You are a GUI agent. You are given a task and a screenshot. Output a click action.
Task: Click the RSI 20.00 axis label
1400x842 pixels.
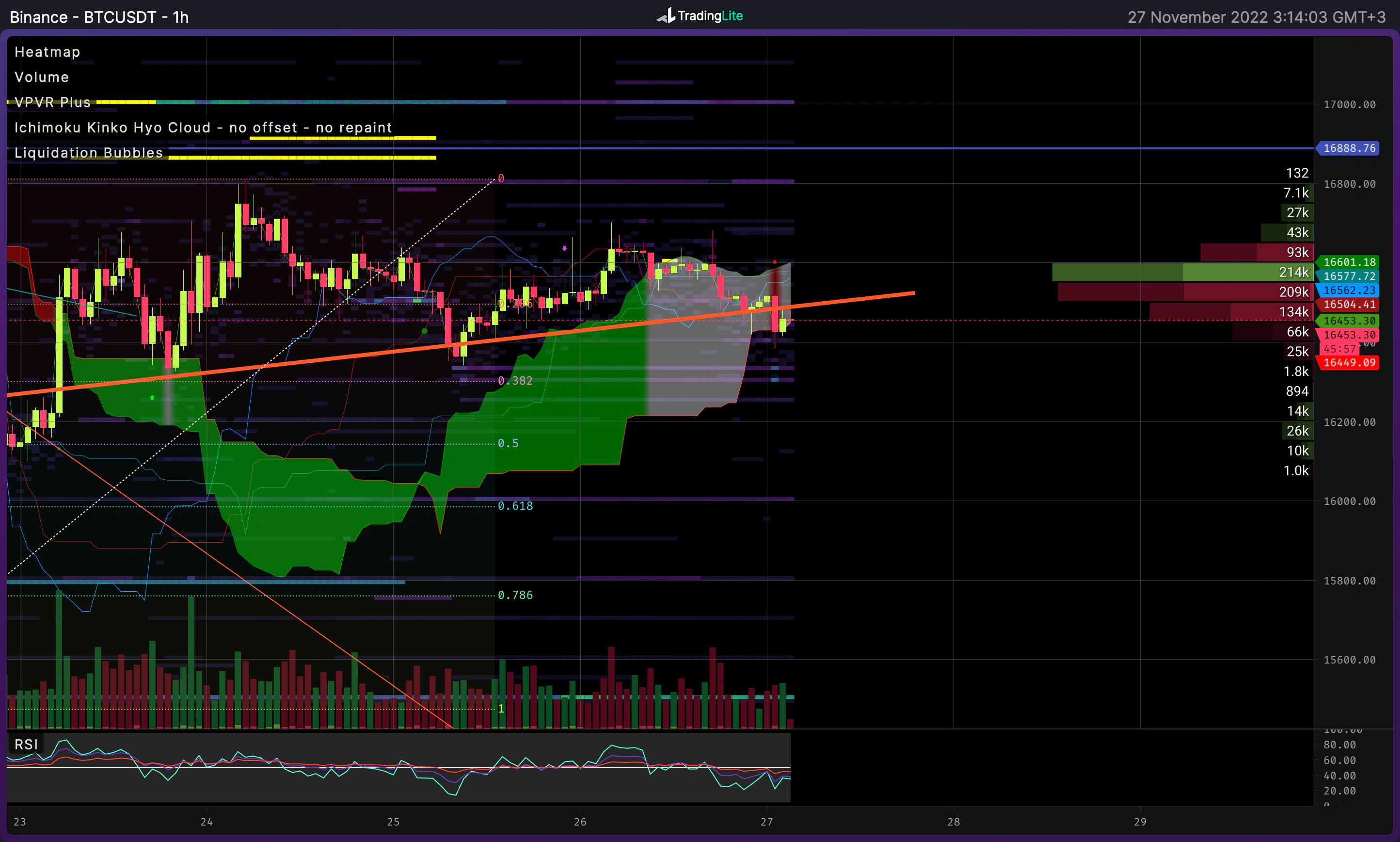[x=1339, y=791]
